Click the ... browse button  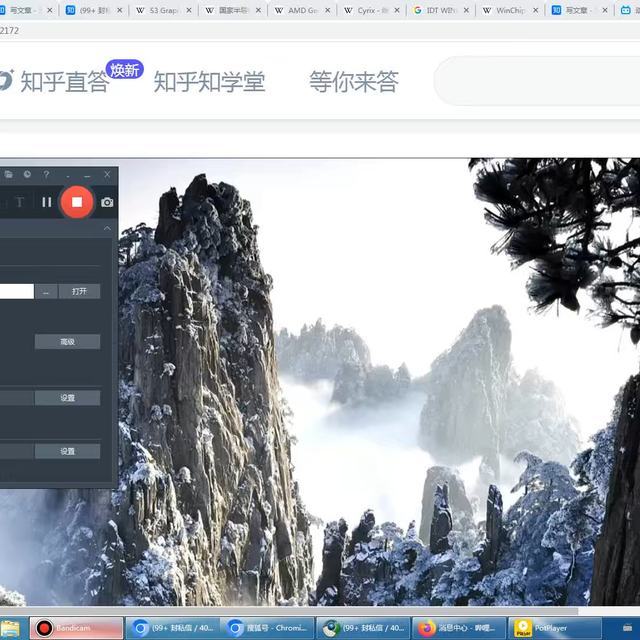(x=47, y=291)
